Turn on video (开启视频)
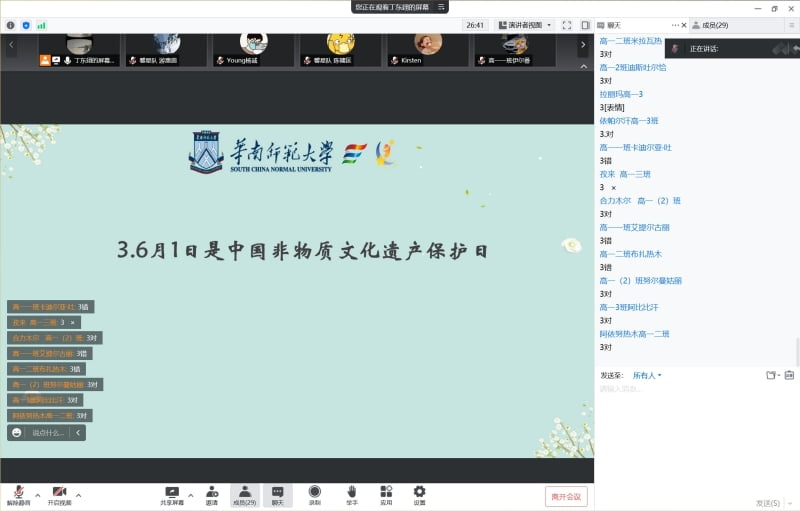800x511 pixels. pyautogui.click(x=60, y=494)
